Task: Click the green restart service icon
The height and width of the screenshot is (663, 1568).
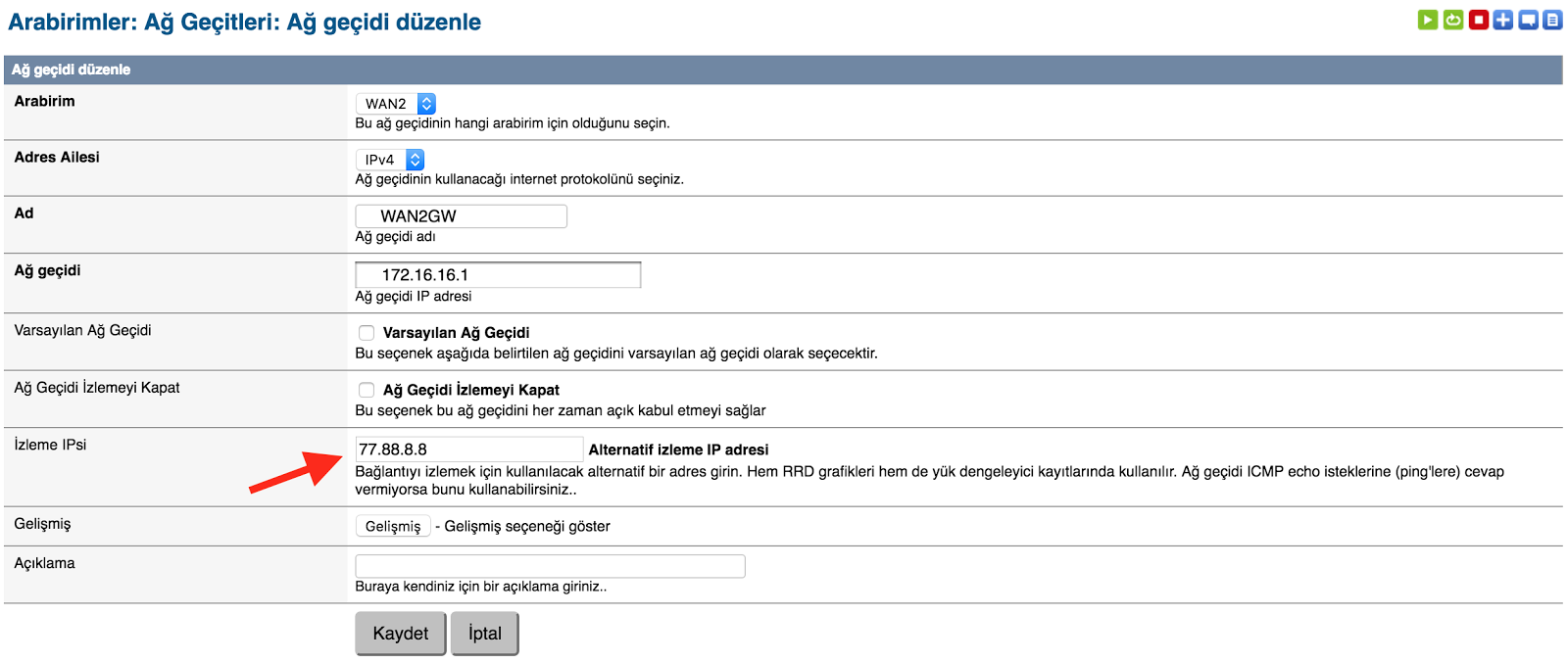Action: pos(1453,20)
